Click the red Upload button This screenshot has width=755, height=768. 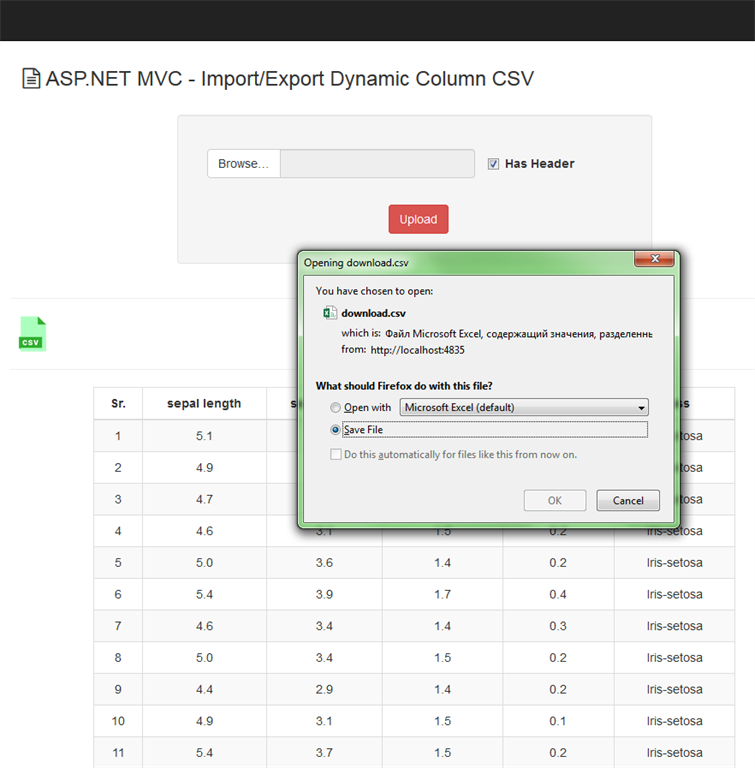coord(418,219)
